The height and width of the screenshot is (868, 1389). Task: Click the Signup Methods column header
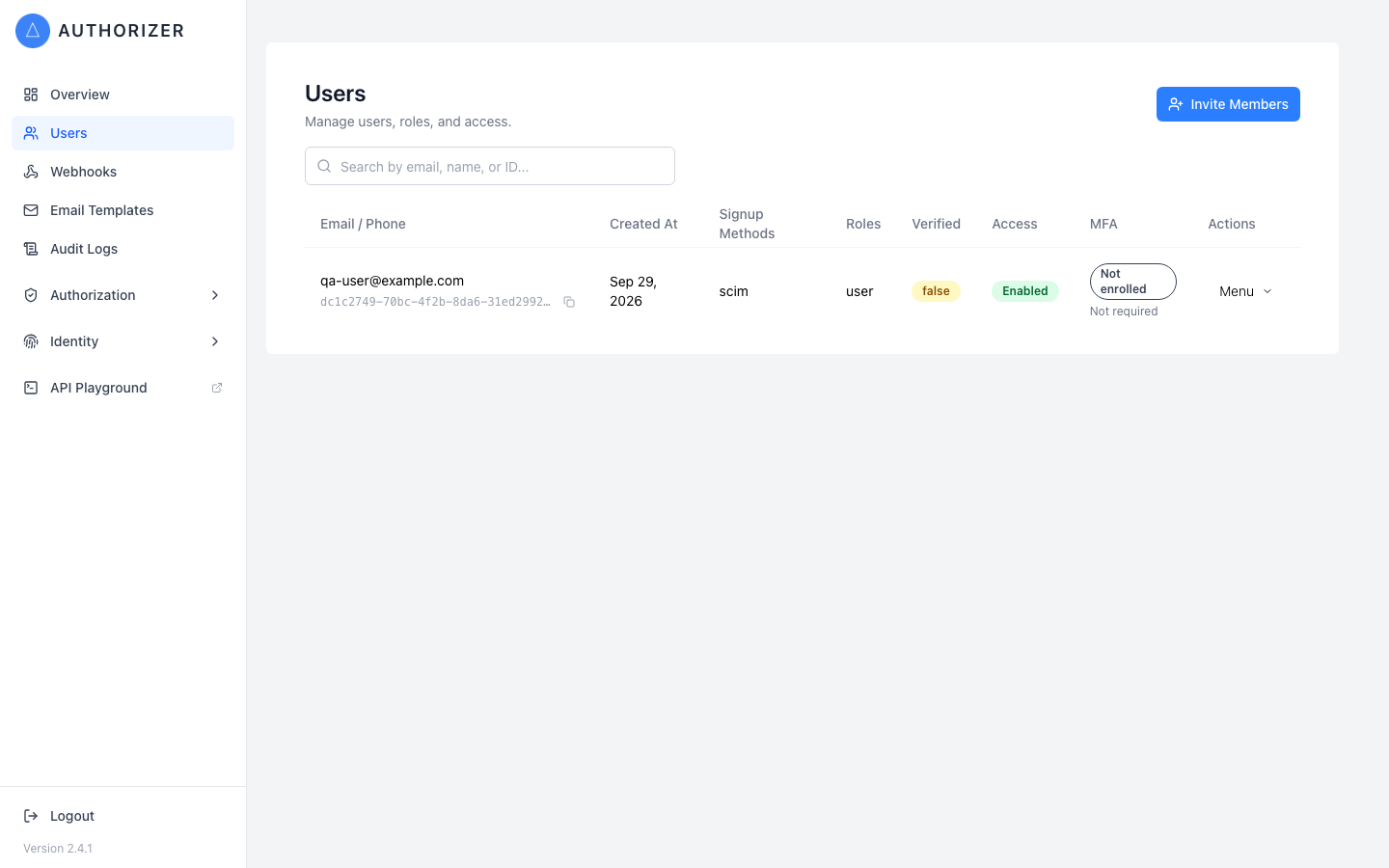(x=747, y=224)
